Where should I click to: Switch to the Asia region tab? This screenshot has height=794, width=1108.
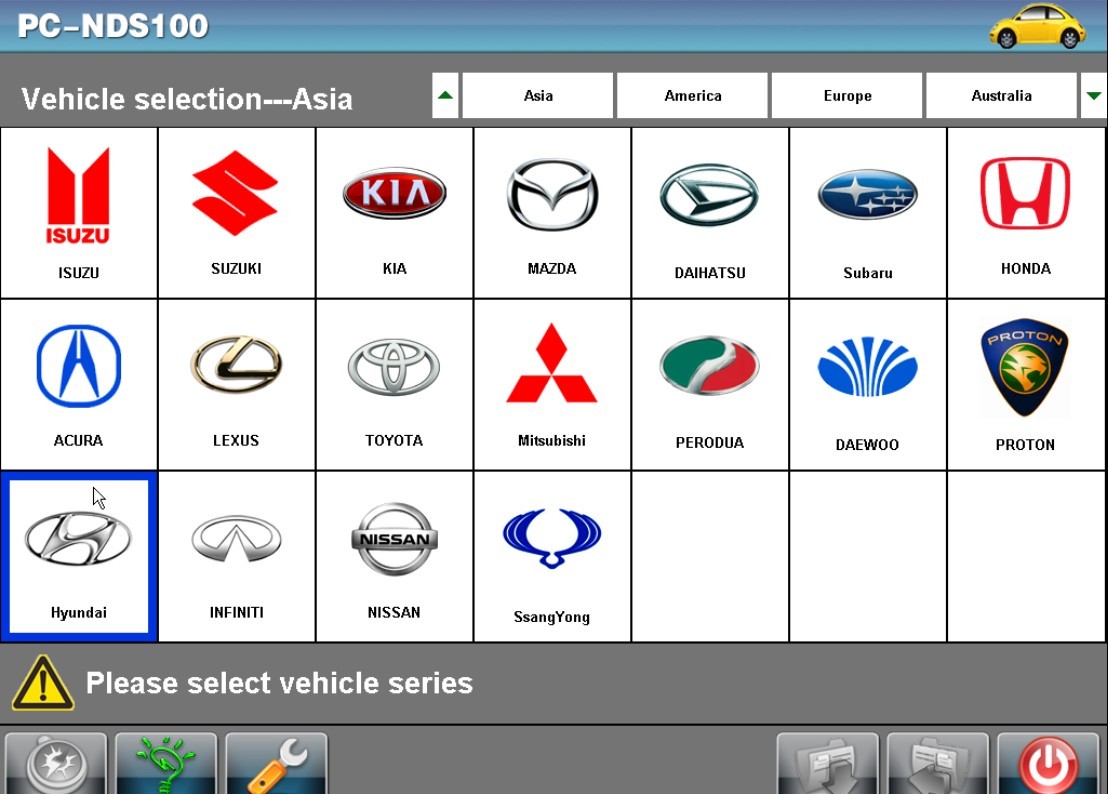point(538,95)
